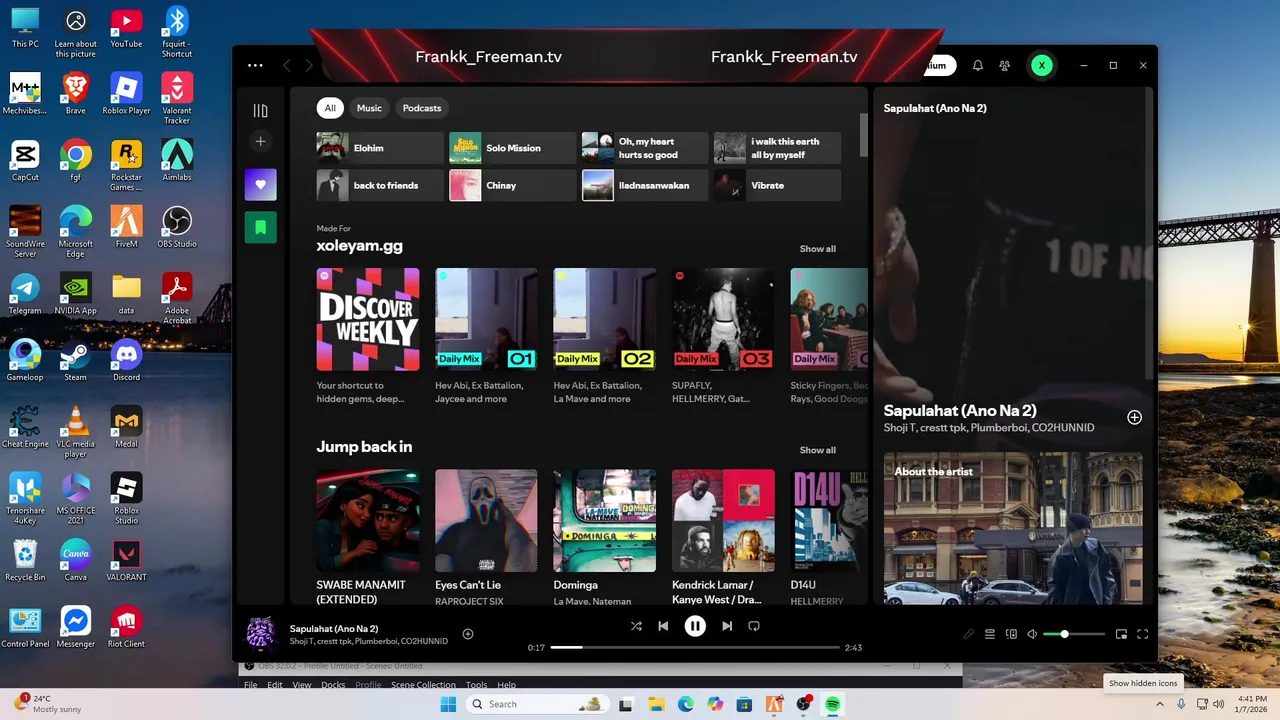The width and height of the screenshot is (1280, 720).
Task: Click now-playing album art in bottom bar
Action: (x=261, y=634)
